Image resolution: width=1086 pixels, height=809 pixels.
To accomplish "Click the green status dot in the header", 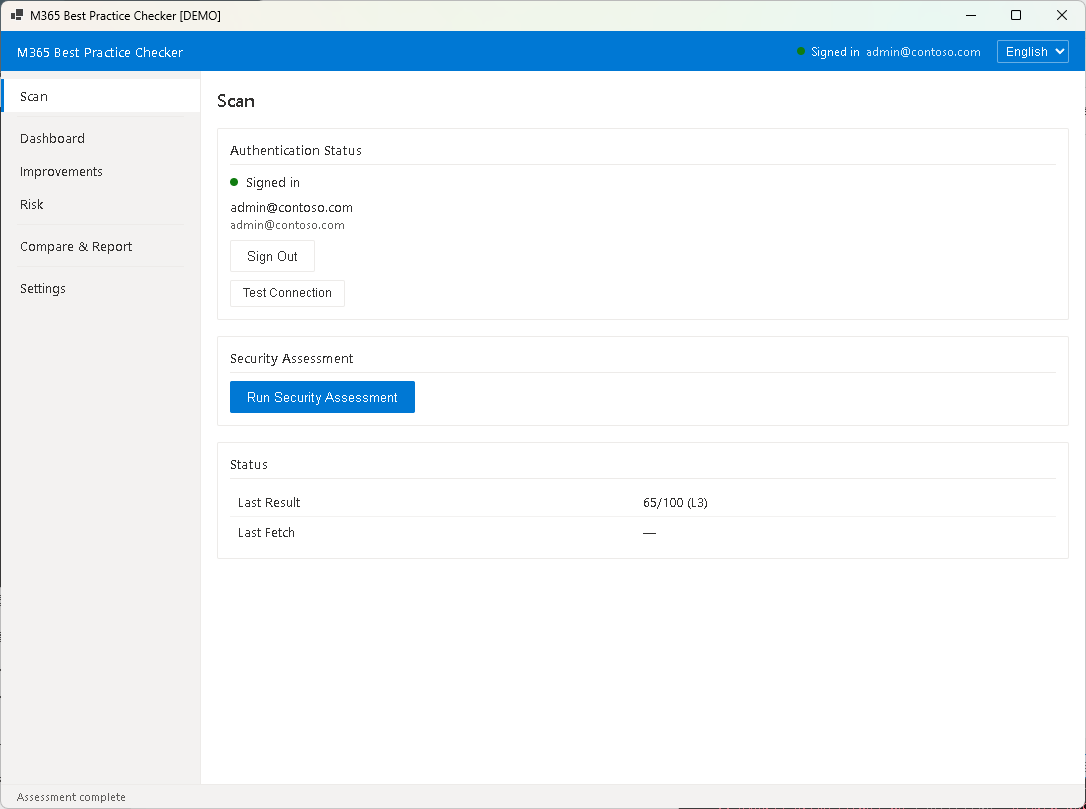I will 801,52.
